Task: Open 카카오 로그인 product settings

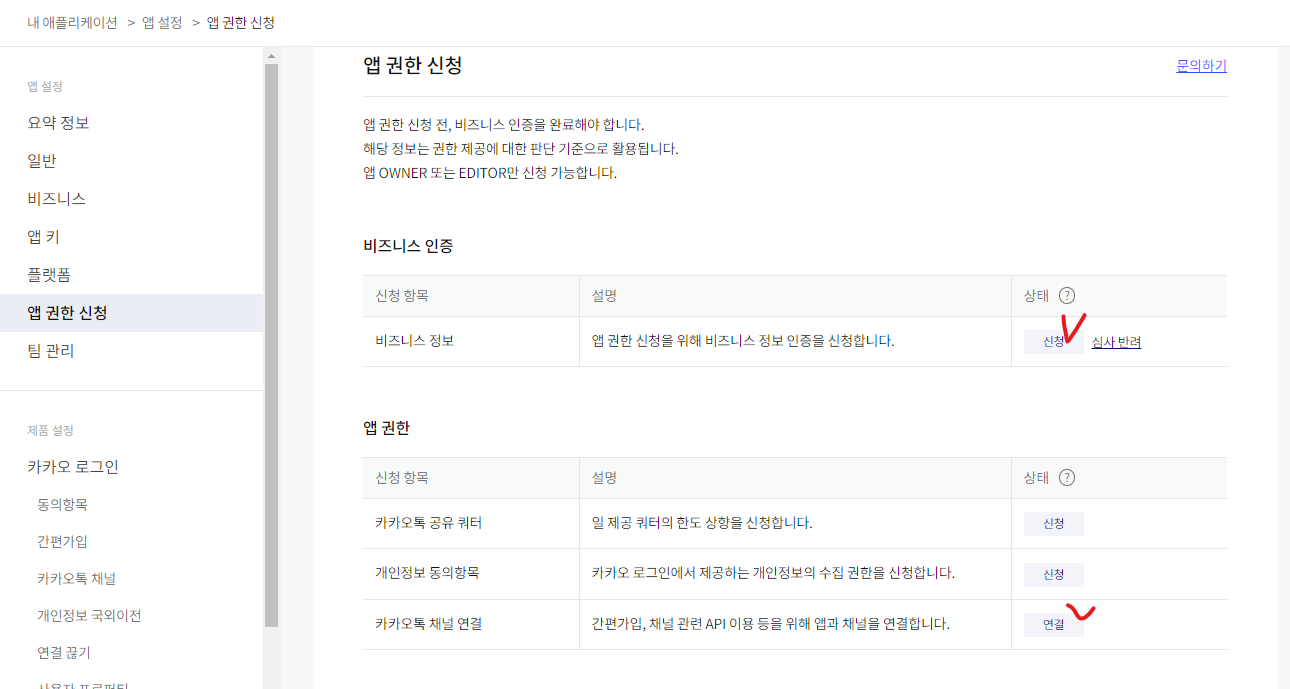Action: pos(73,467)
